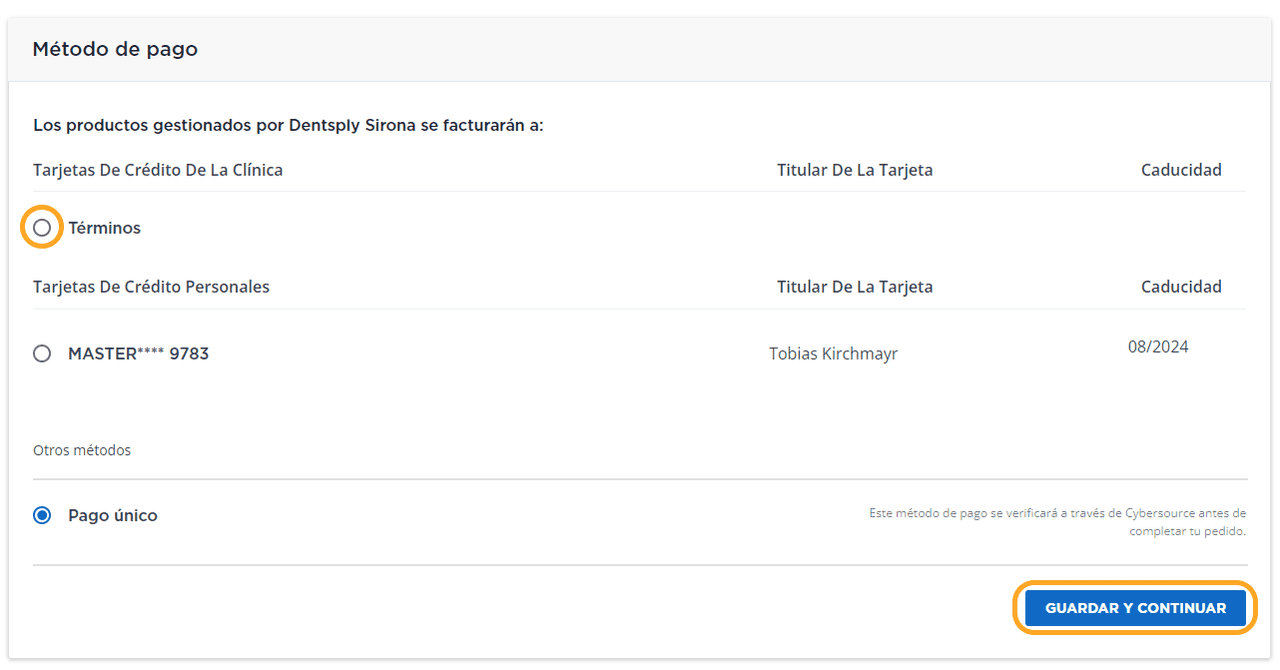Viewport: 1280px width, 670px height.
Task: Click the Tarjetas De Crédito Personales heading
Action: [x=151, y=287]
